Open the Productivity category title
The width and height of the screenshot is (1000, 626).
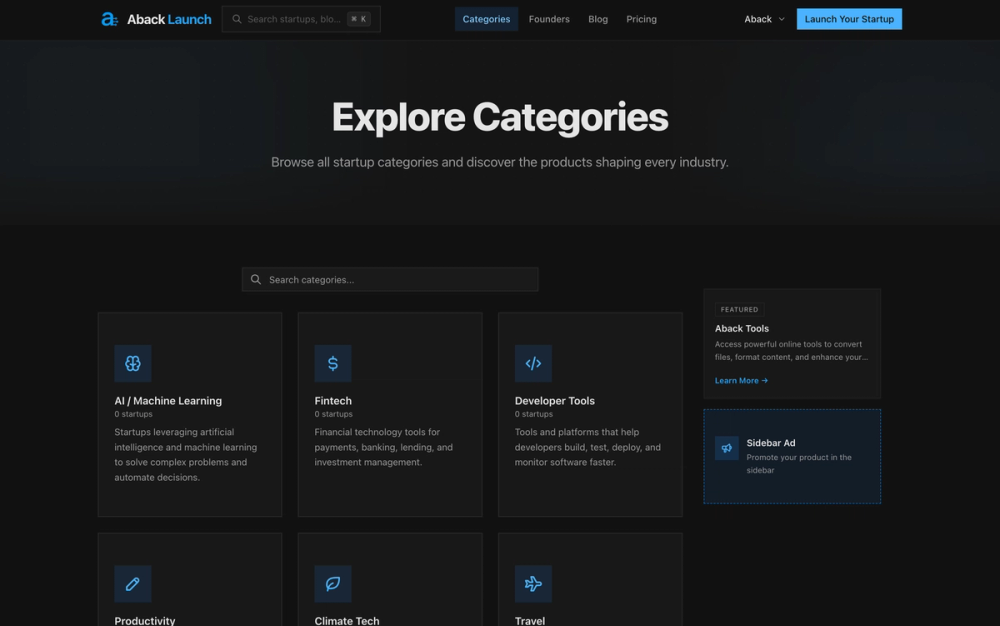[145, 620]
